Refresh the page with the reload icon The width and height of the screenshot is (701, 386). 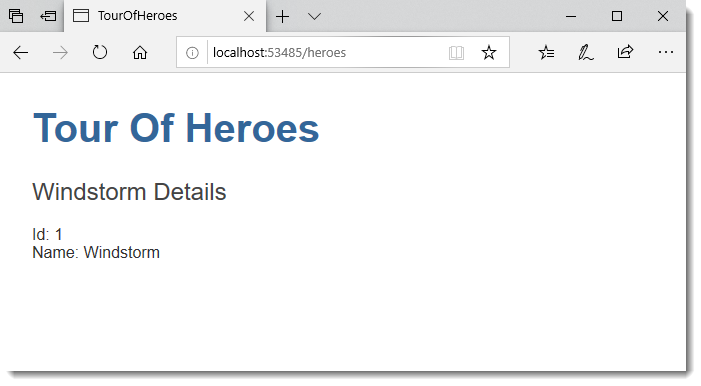click(100, 52)
